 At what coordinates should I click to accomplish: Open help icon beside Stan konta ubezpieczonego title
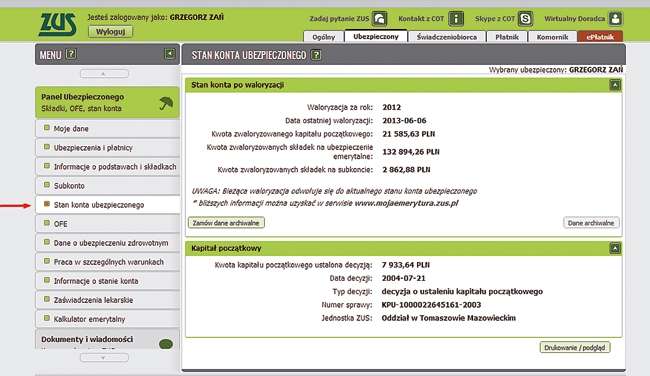316,55
